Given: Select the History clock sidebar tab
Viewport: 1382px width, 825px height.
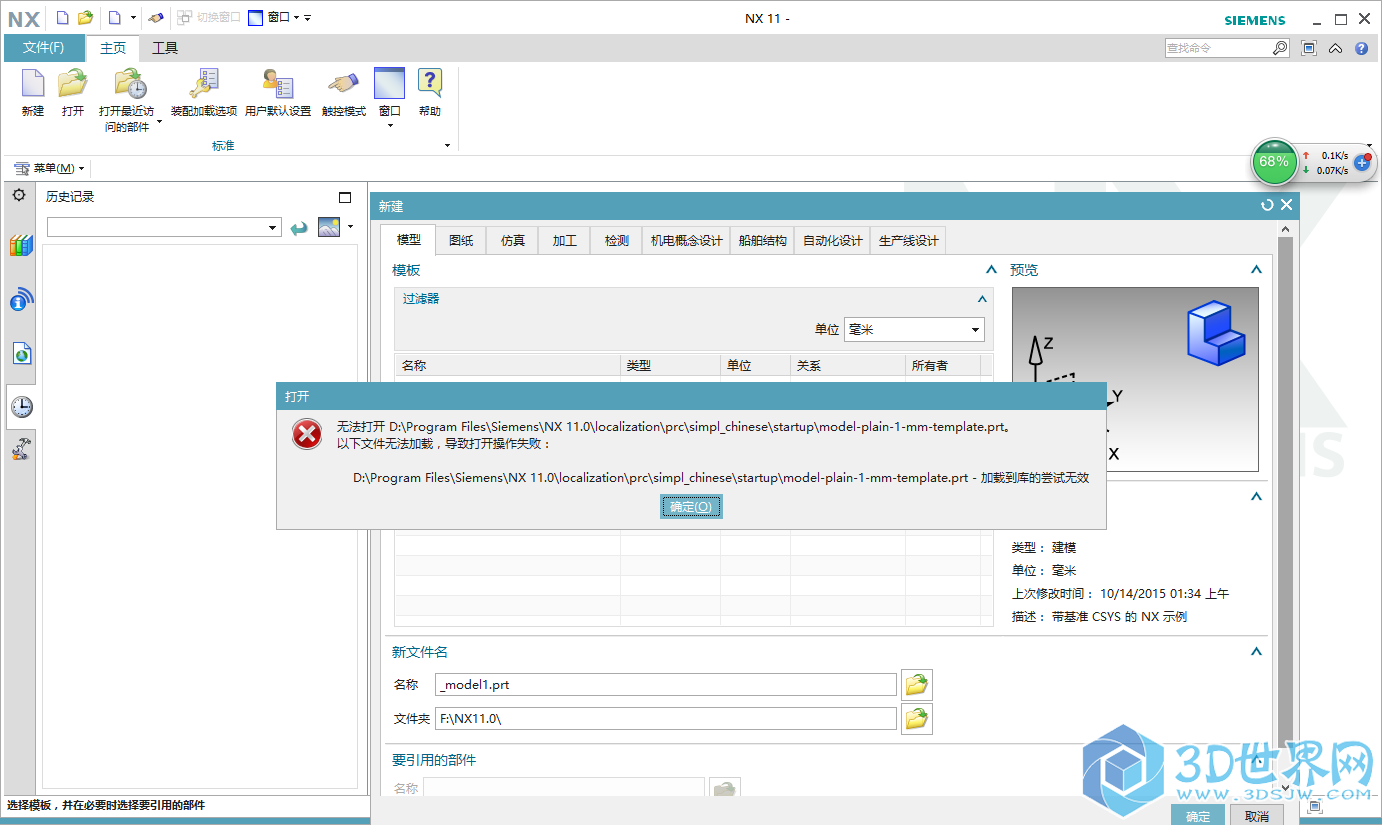Looking at the screenshot, I should pos(21,406).
